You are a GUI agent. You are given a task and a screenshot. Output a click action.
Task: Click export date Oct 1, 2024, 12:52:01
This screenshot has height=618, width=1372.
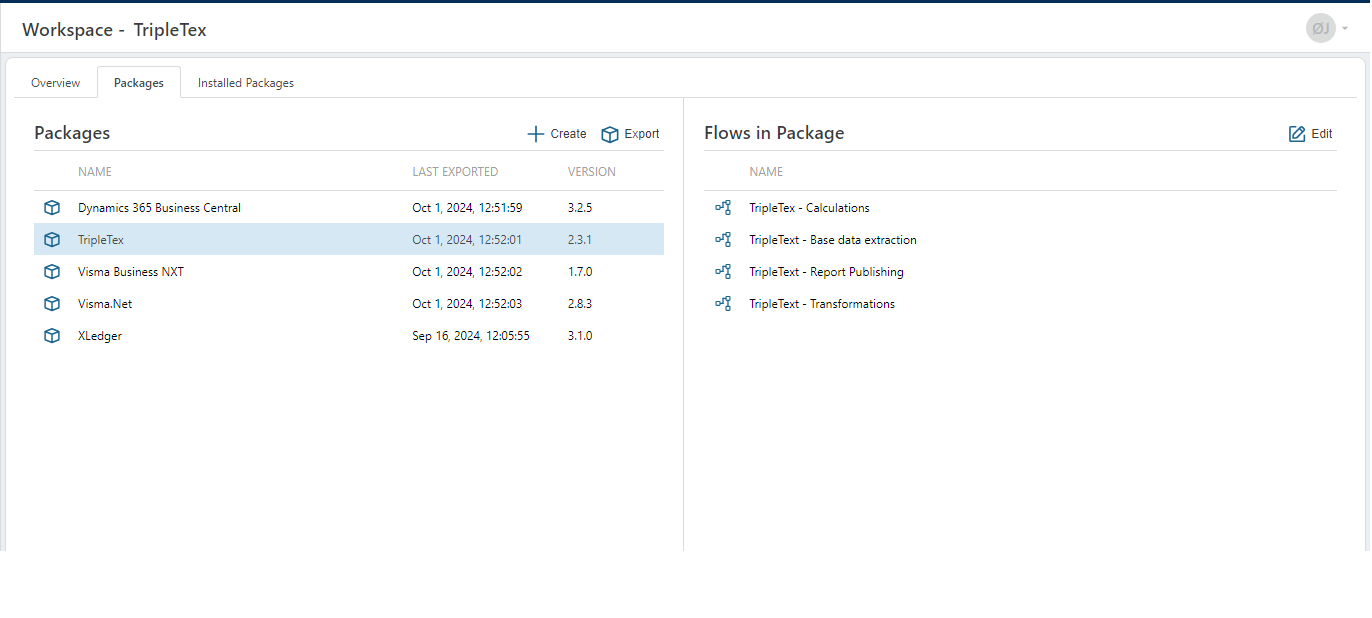pyautogui.click(x=467, y=240)
